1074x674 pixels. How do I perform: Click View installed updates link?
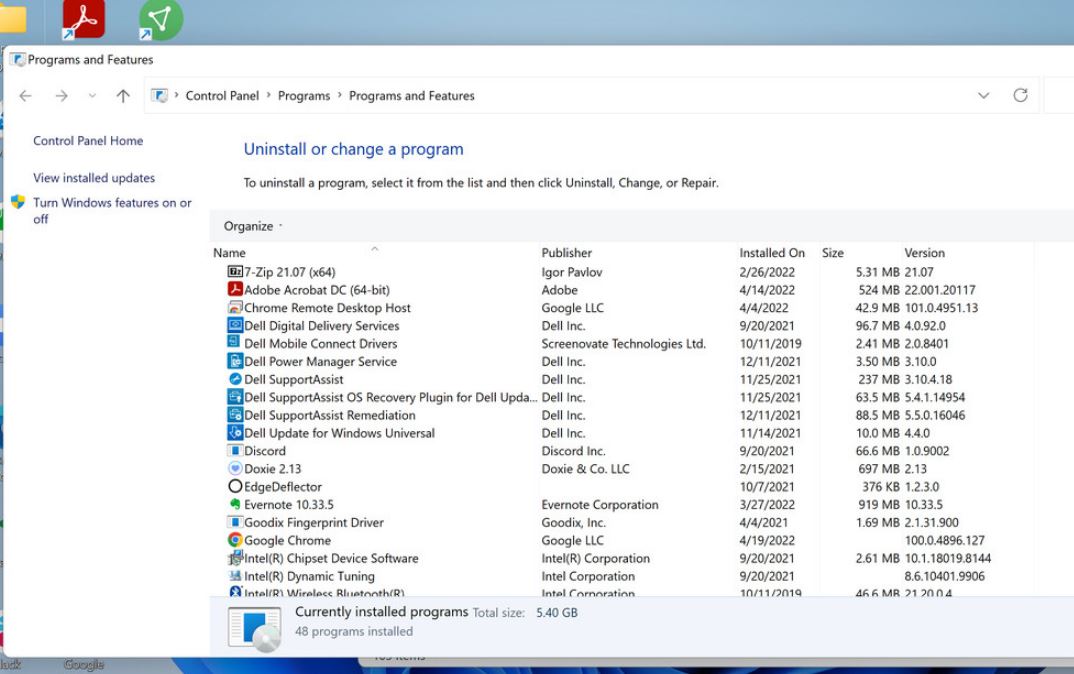(x=94, y=178)
